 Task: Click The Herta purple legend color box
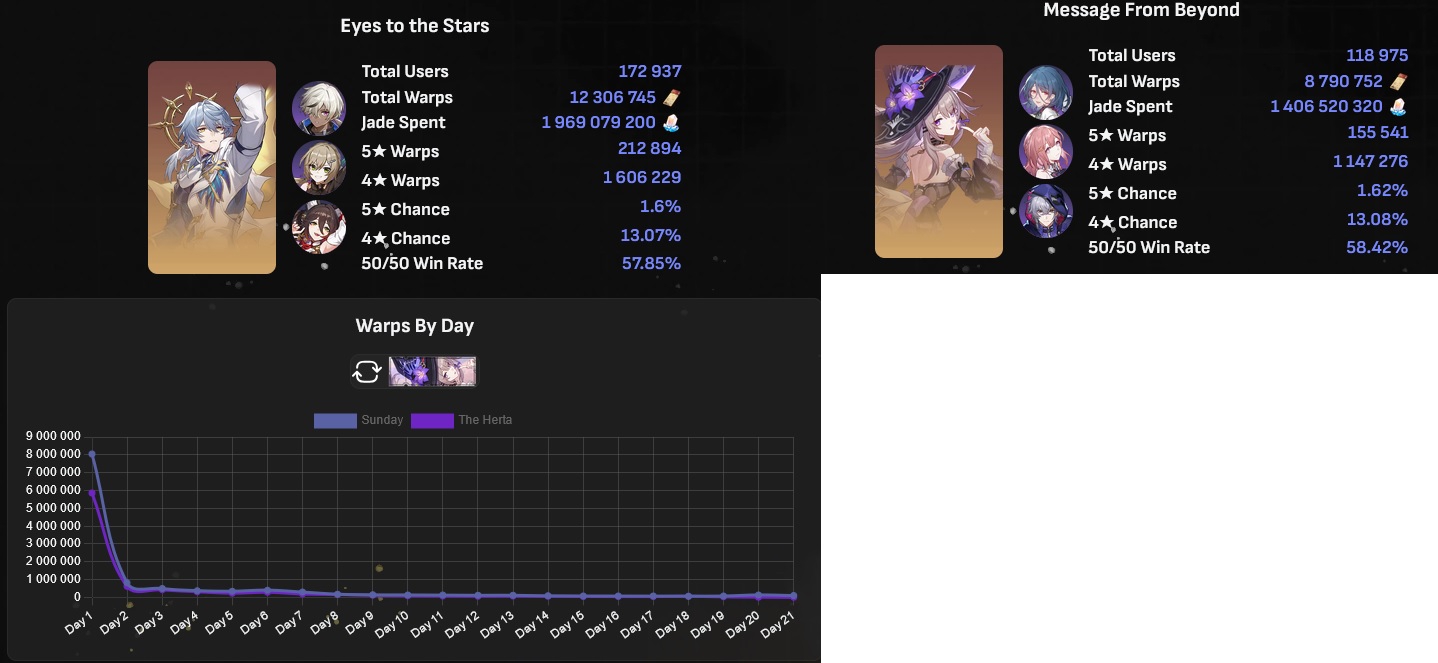click(432, 420)
